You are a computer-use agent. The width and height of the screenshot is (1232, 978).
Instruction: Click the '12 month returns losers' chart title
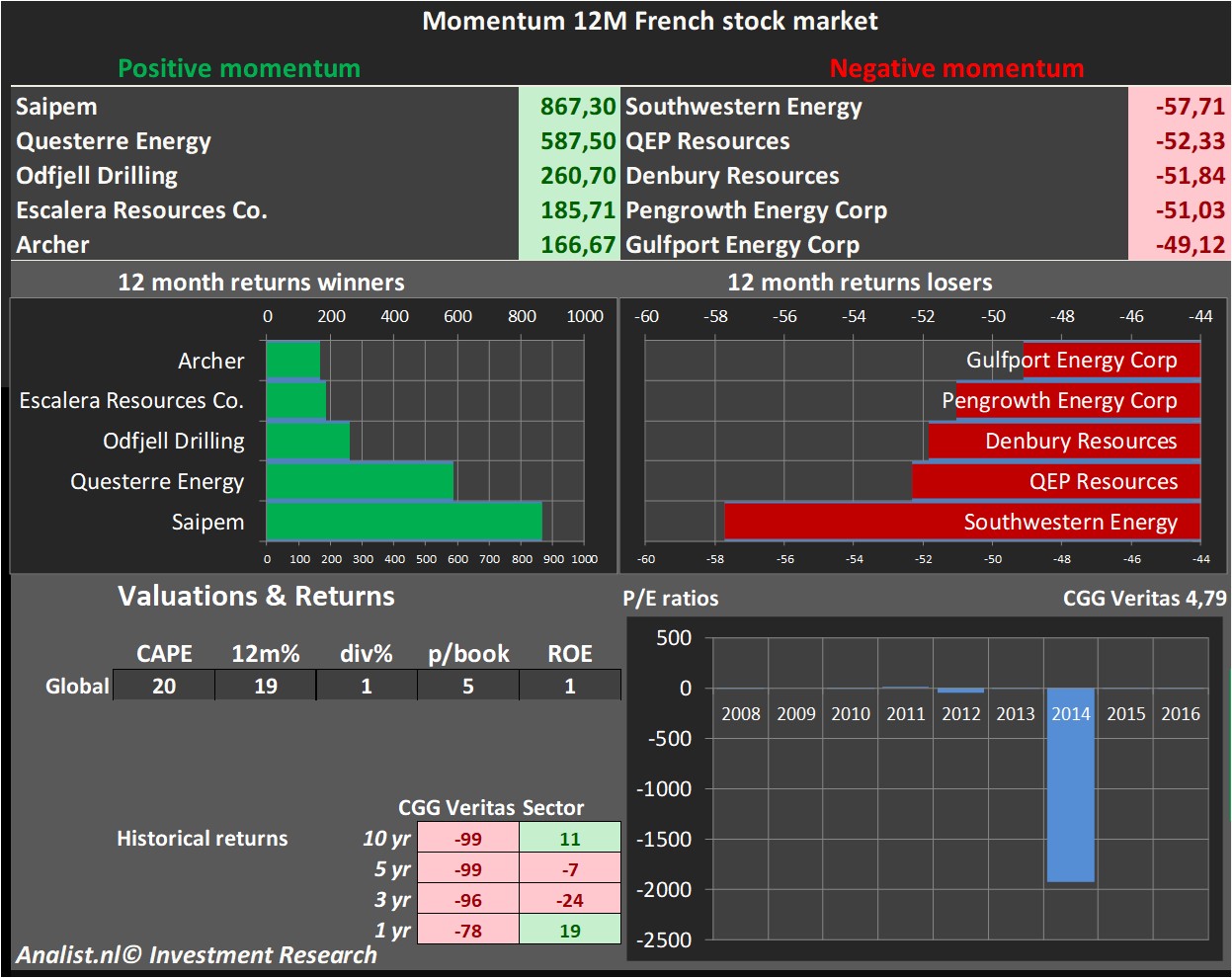coord(860,283)
